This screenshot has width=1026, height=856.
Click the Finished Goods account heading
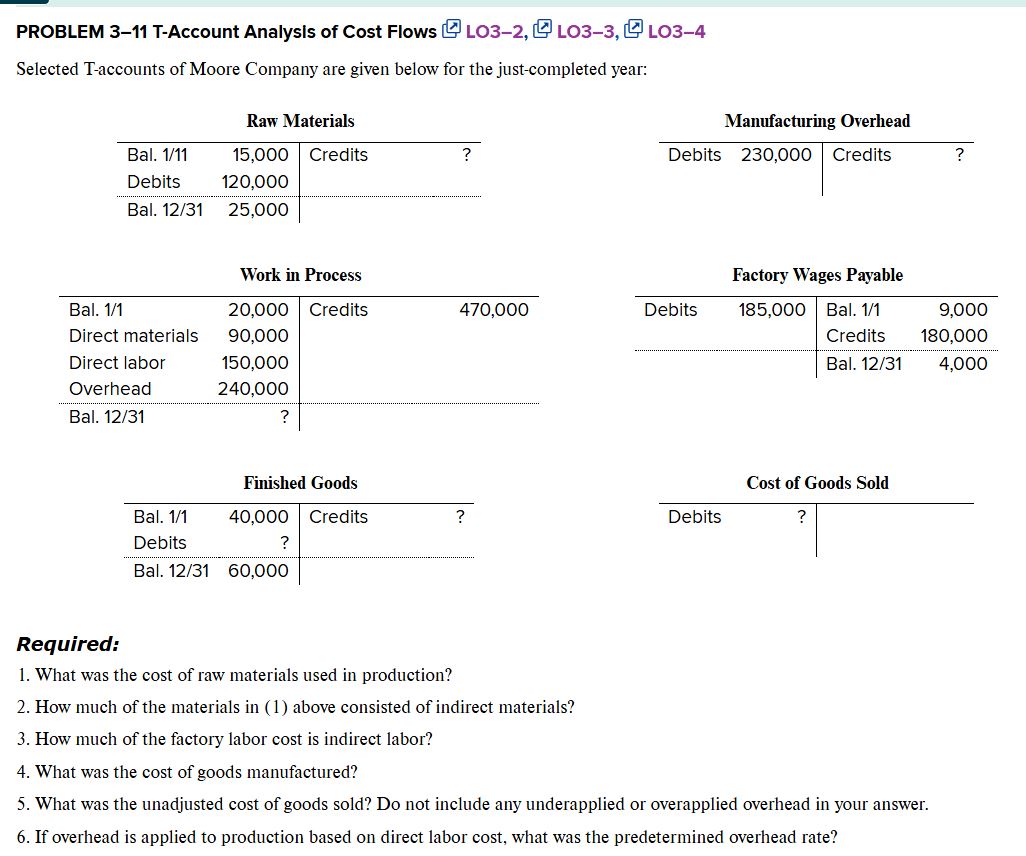(300, 483)
